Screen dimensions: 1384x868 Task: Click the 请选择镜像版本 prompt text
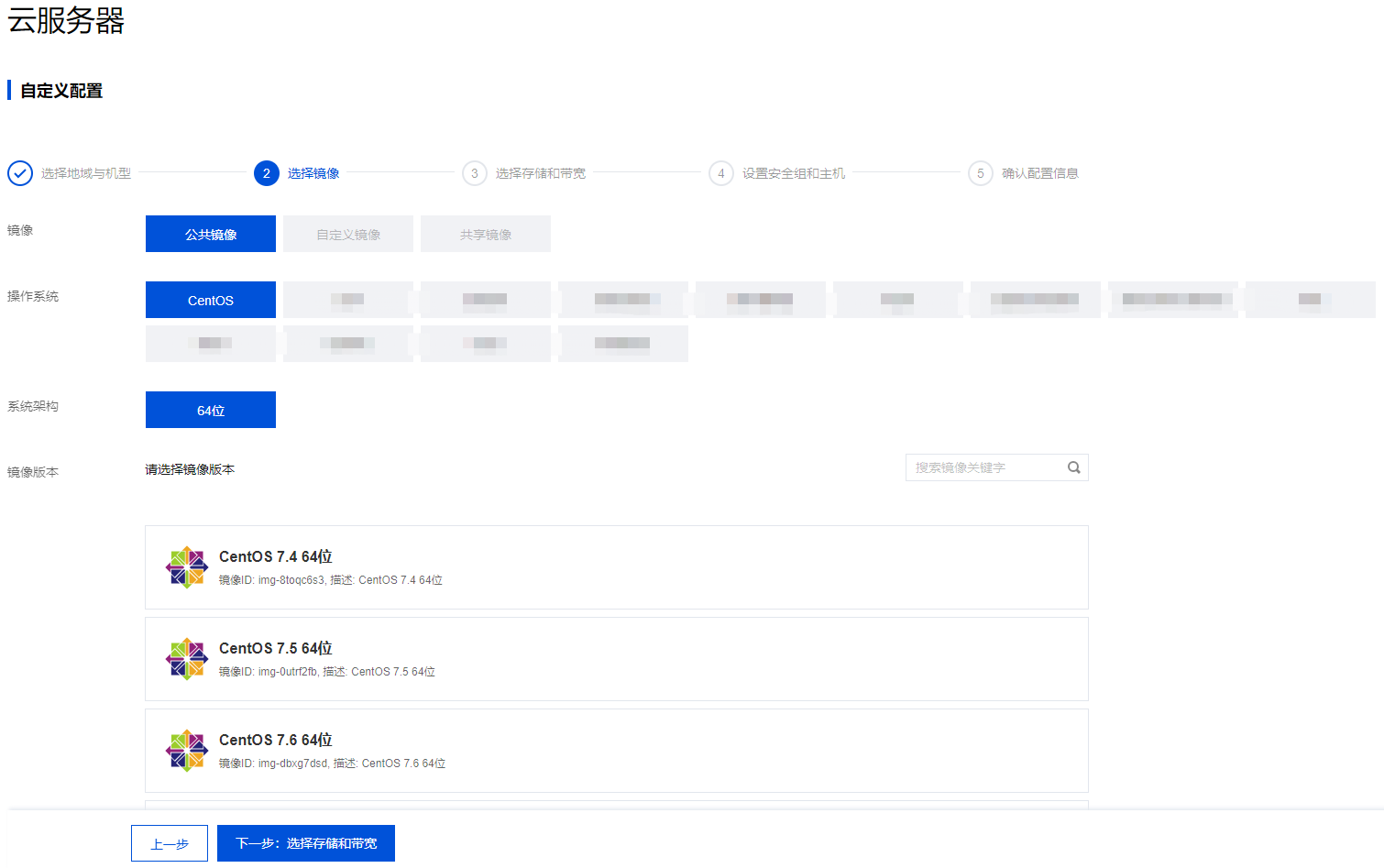(x=190, y=469)
